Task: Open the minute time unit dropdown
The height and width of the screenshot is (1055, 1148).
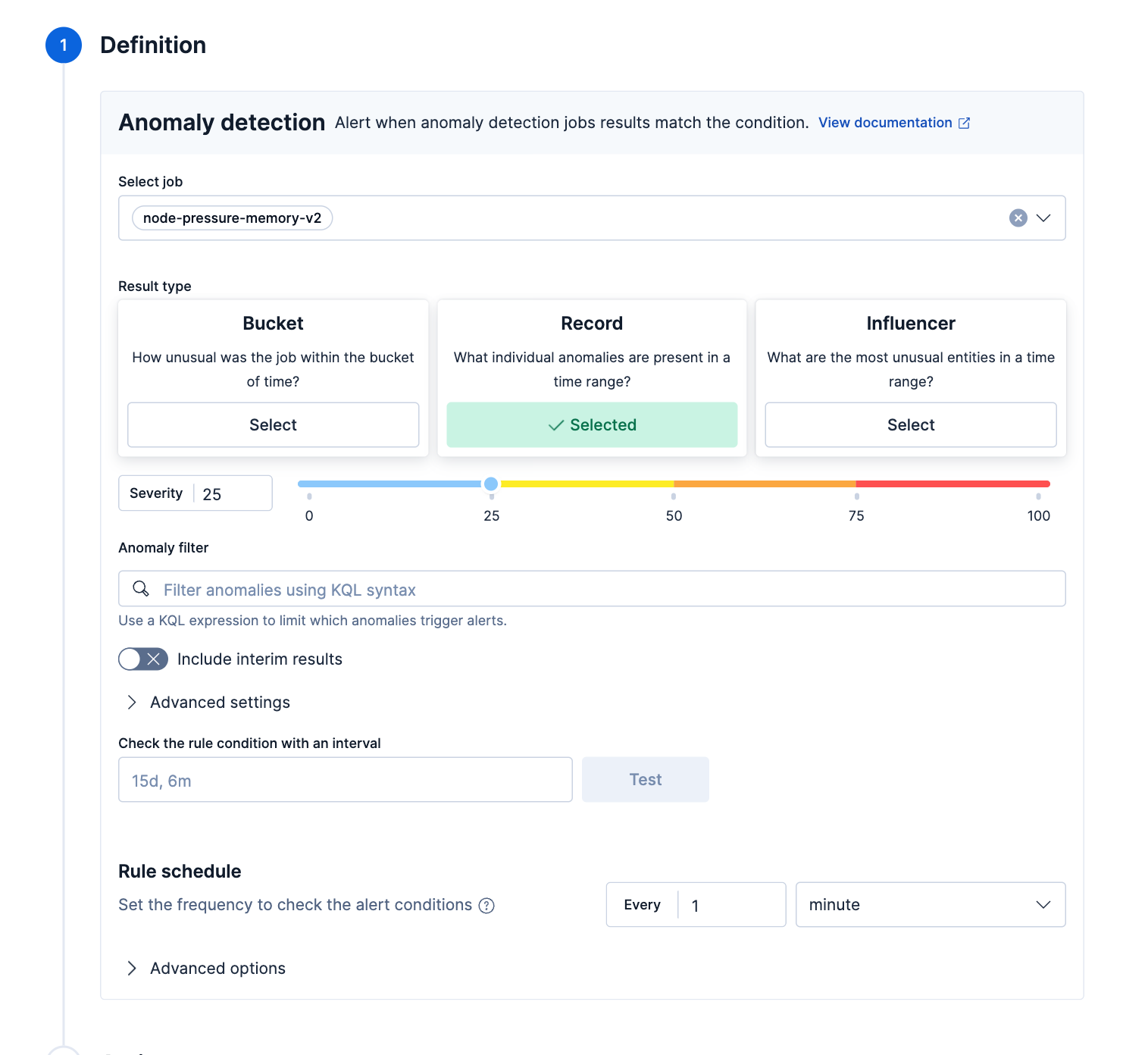Action: (931, 904)
